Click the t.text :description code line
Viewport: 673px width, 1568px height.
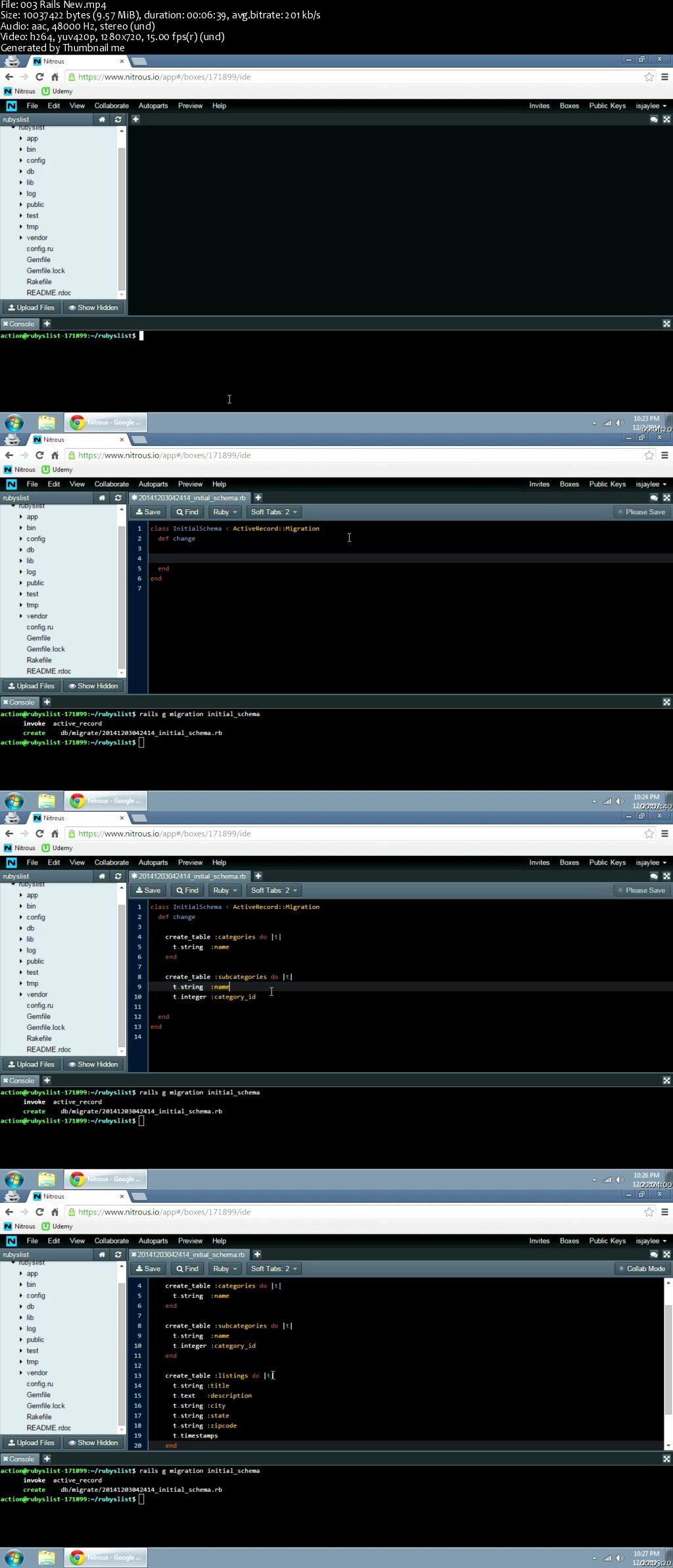click(212, 1396)
